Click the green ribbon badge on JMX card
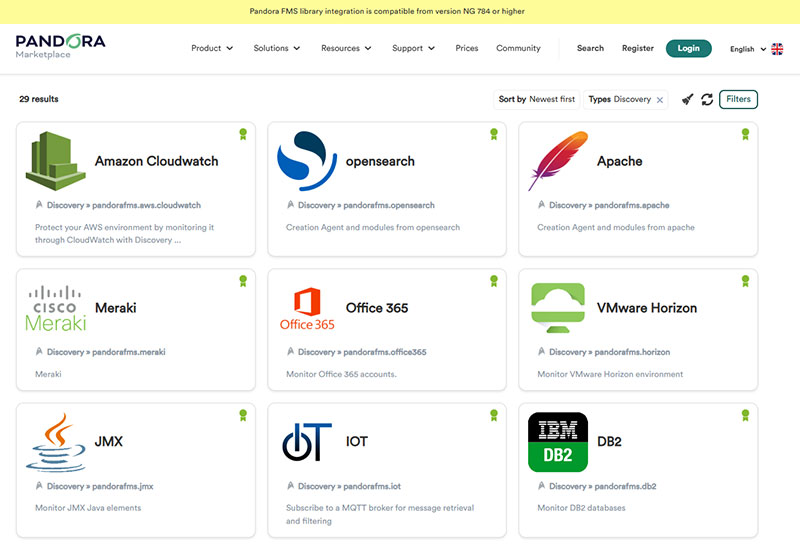Screen dimensions: 800x546 [x=243, y=415]
